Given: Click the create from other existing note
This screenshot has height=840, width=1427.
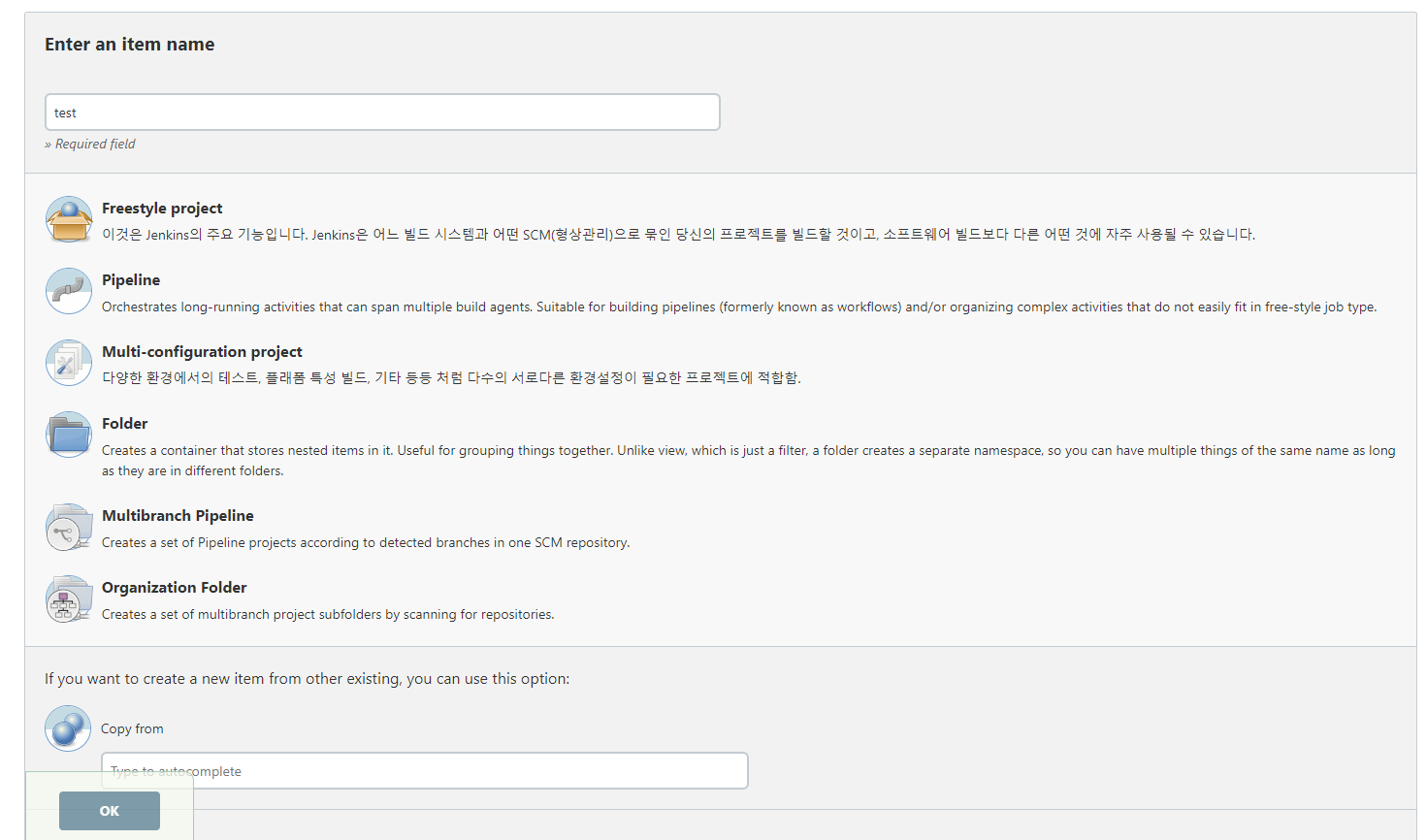Looking at the screenshot, I should pyautogui.click(x=308, y=679).
